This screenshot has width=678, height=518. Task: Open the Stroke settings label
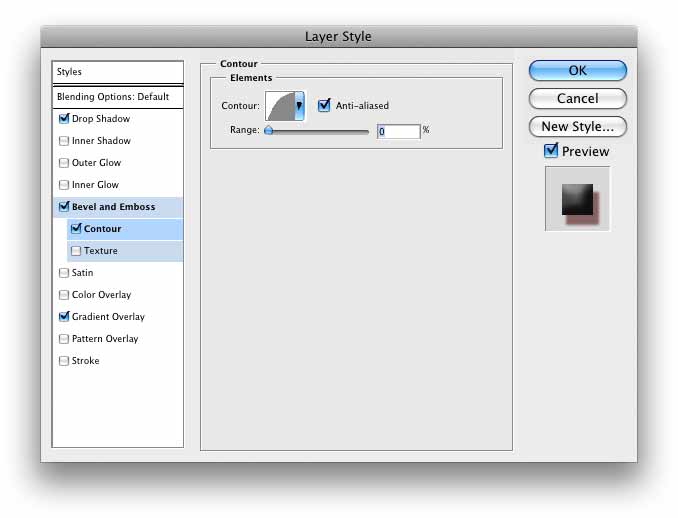click(85, 361)
